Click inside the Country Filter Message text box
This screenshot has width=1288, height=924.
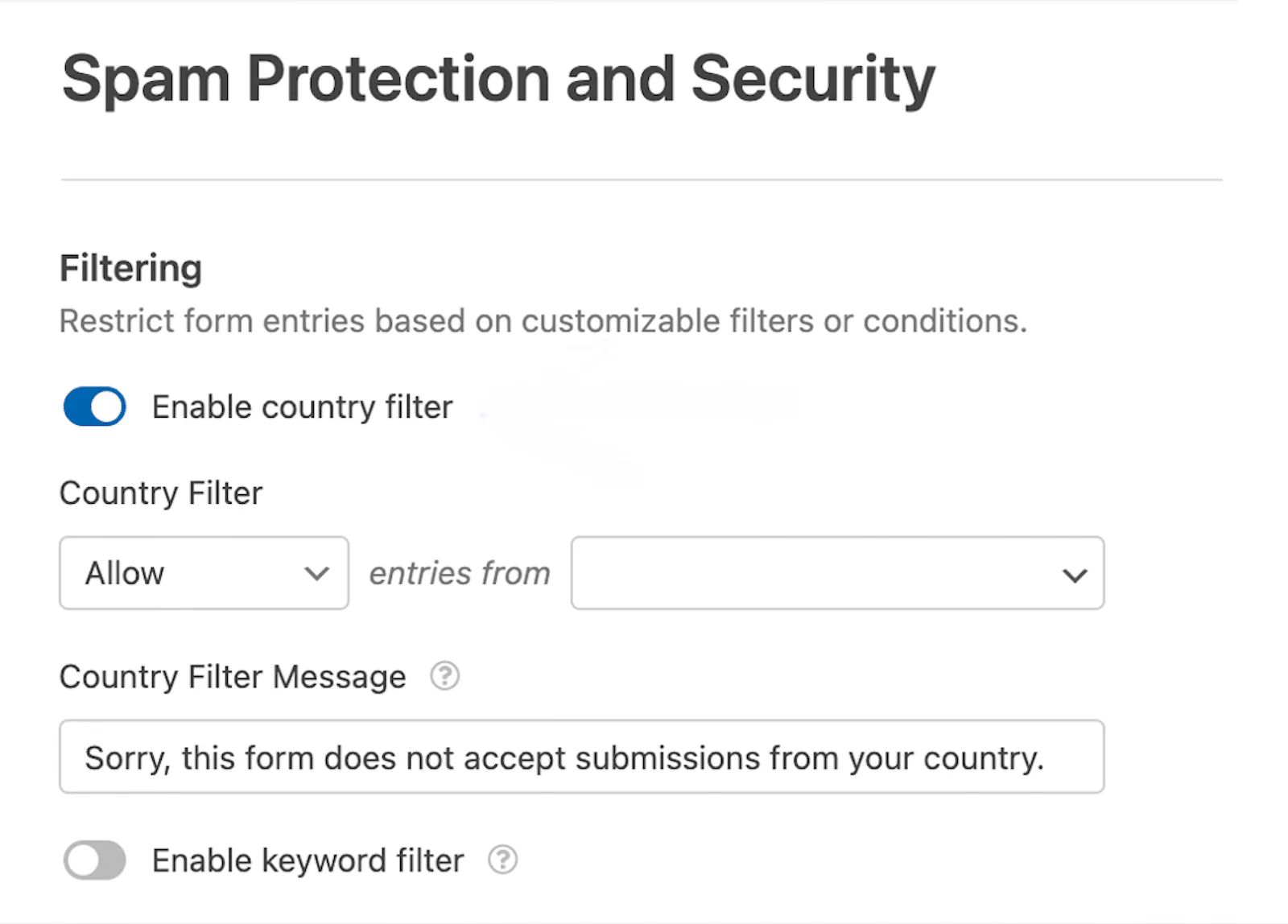(580, 757)
